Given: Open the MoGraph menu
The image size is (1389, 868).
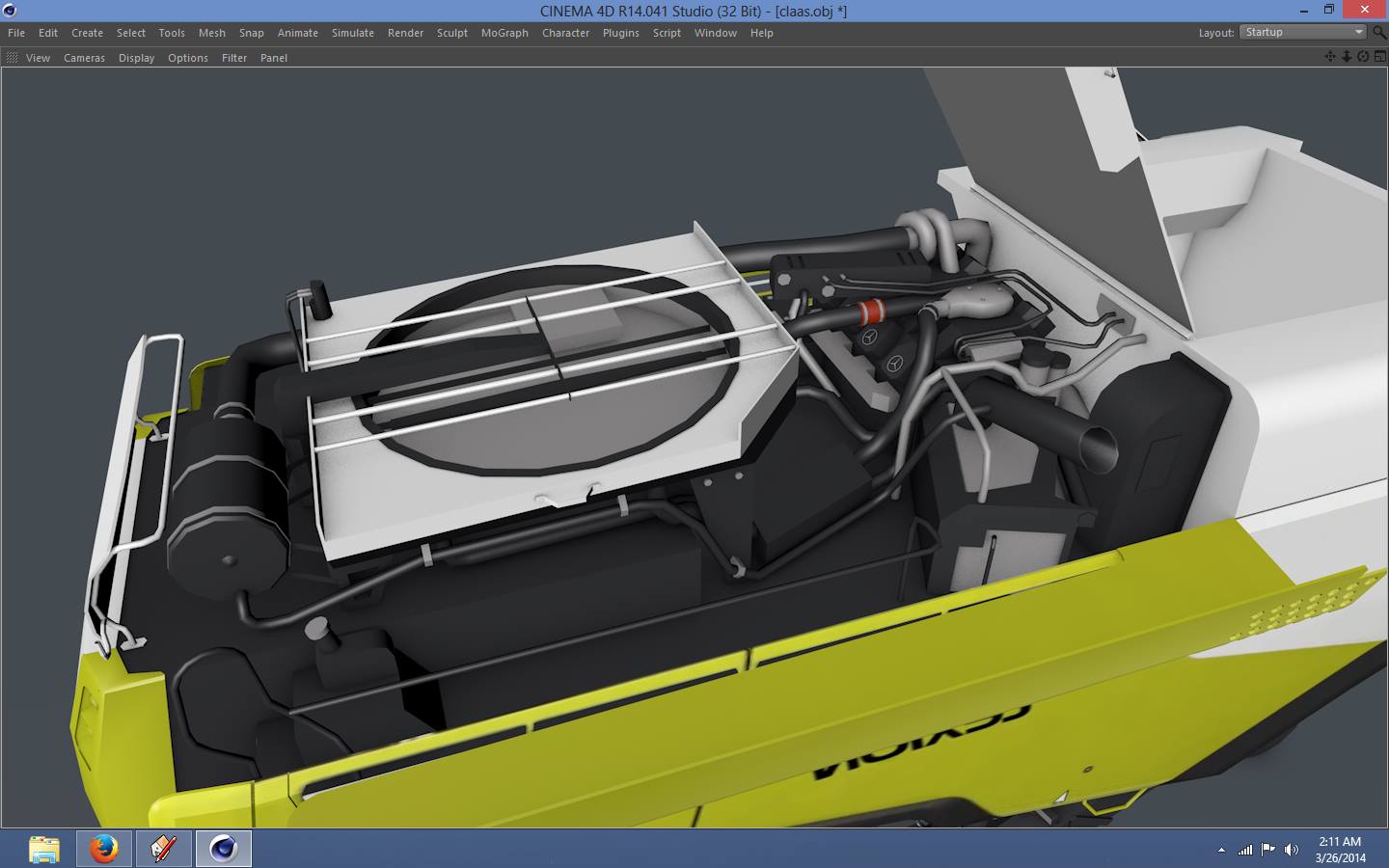Looking at the screenshot, I should pyautogui.click(x=504, y=33).
